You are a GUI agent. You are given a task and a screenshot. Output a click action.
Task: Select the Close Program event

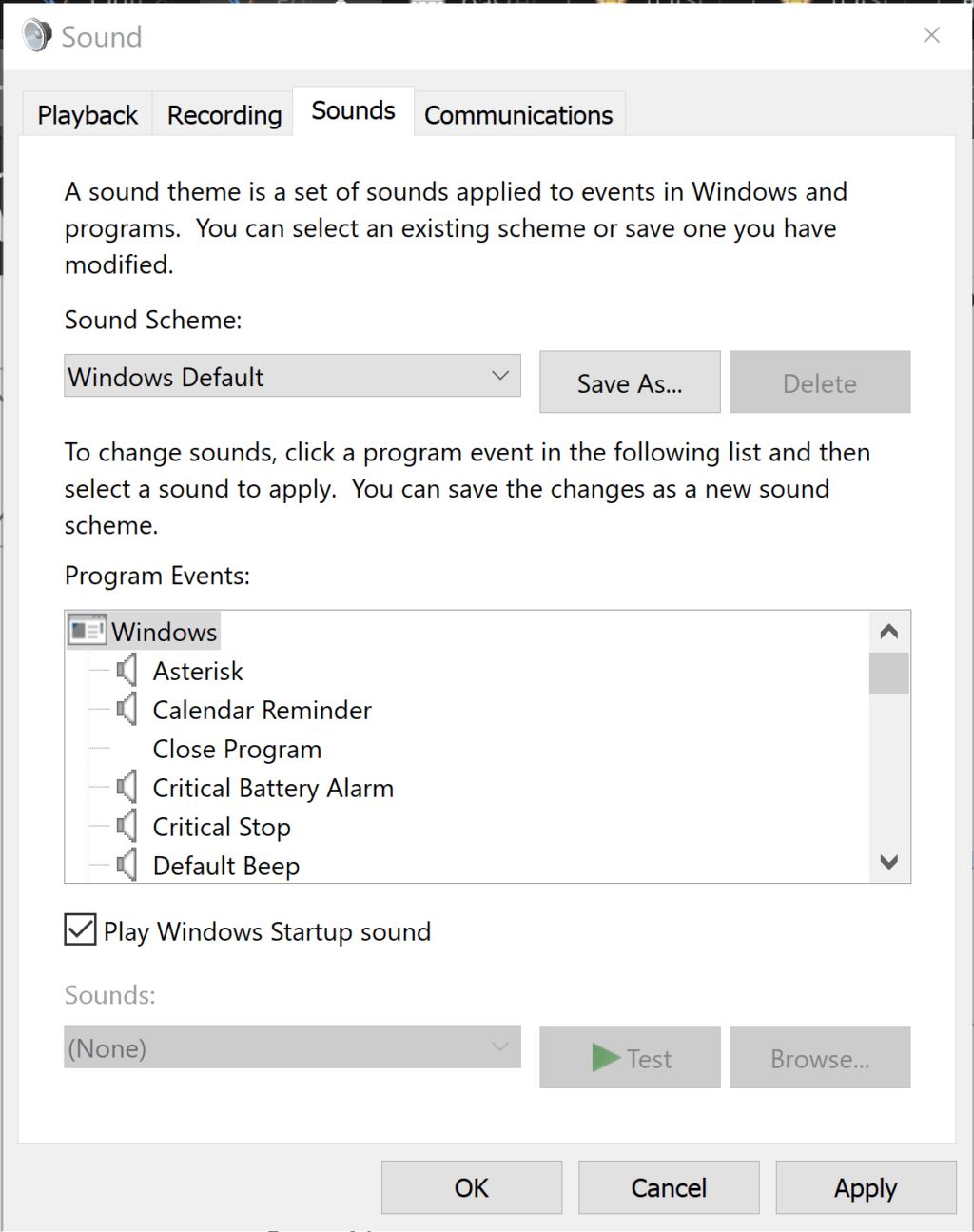(x=237, y=749)
